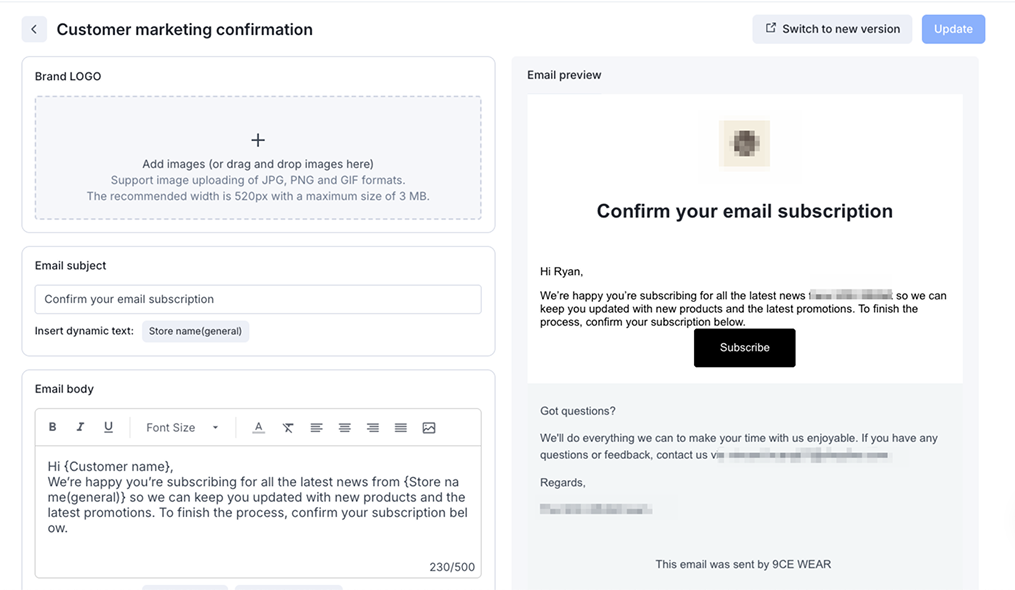Toggle underline formatting in email body
This screenshot has width=1015, height=590.
[x=108, y=428]
